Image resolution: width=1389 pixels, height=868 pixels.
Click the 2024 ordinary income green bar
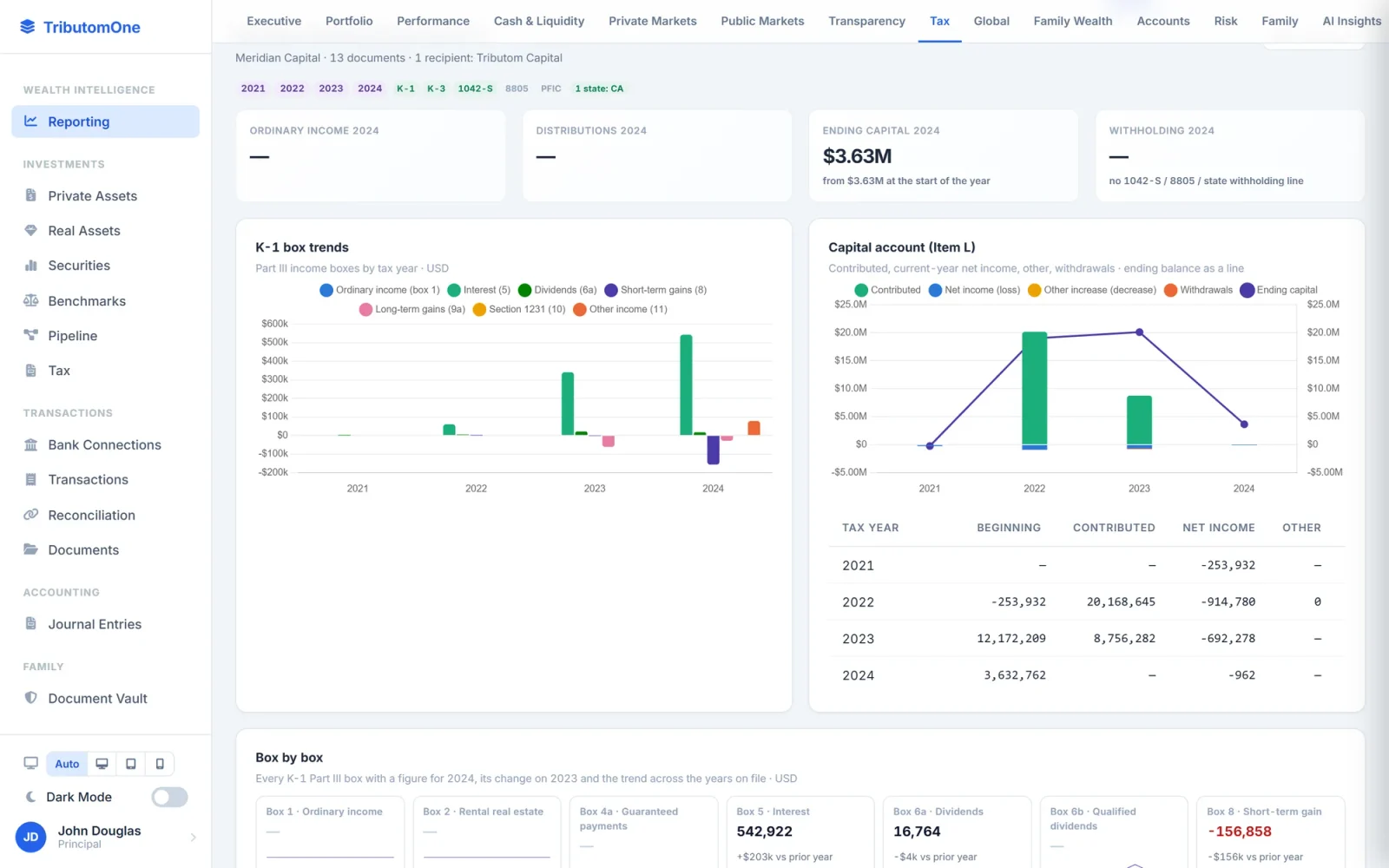tap(686, 385)
